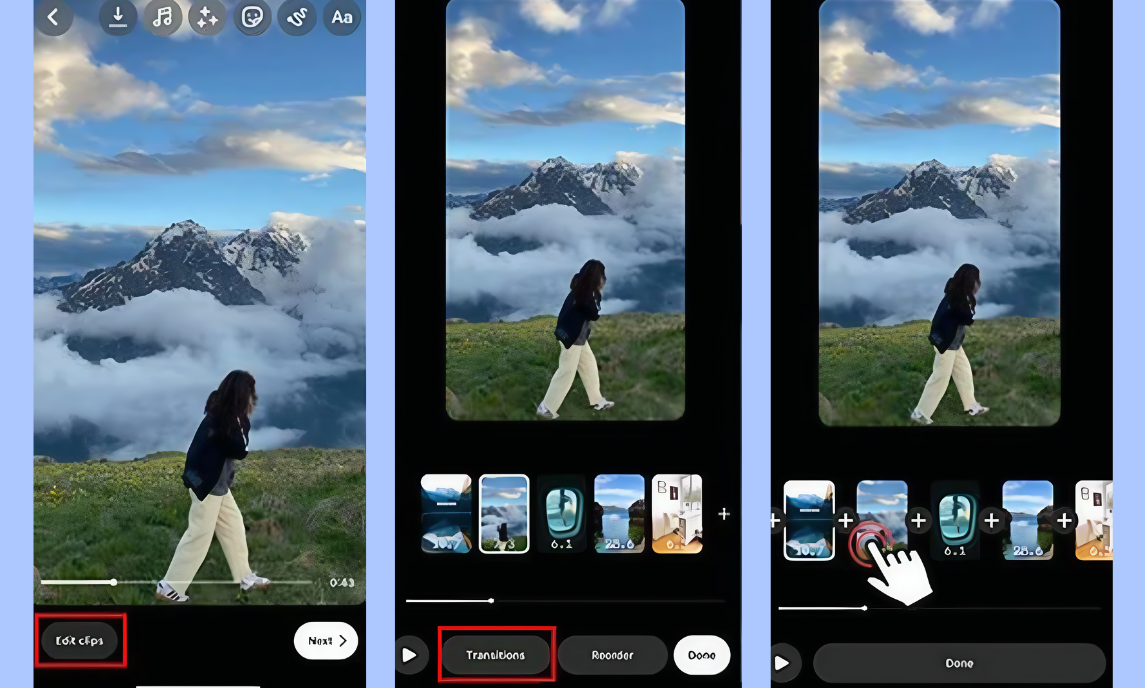Select the highlighted second clip in the middle screen
1145x688 pixels.
tap(504, 513)
